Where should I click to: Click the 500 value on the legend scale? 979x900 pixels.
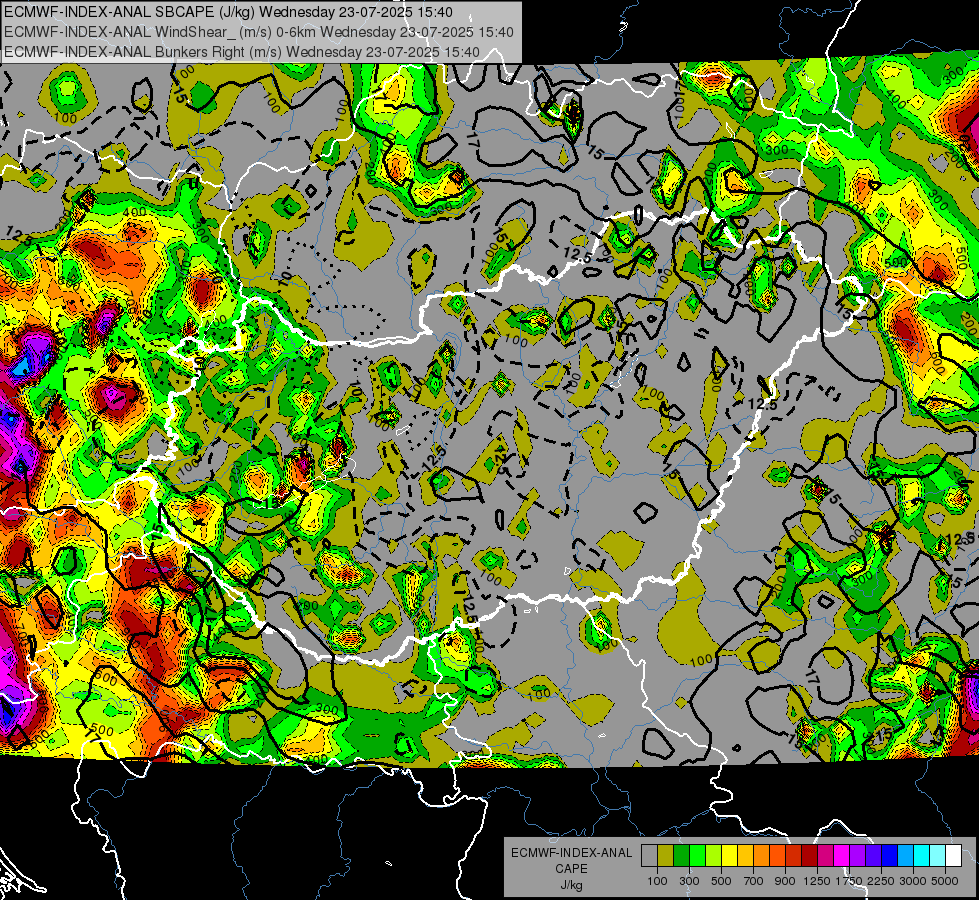click(x=721, y=881)
